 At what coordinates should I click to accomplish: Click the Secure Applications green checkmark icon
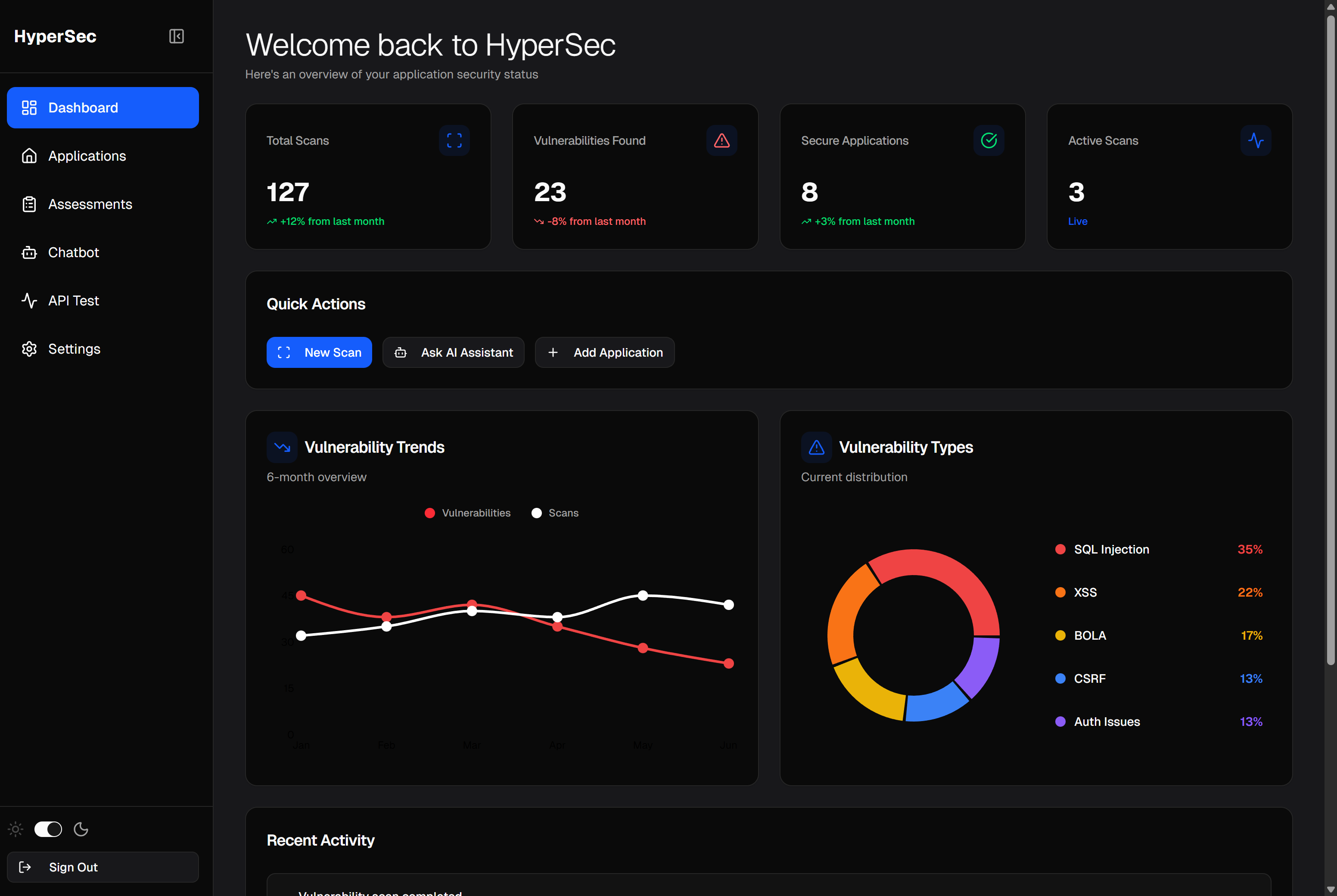(x=989, y=140)
